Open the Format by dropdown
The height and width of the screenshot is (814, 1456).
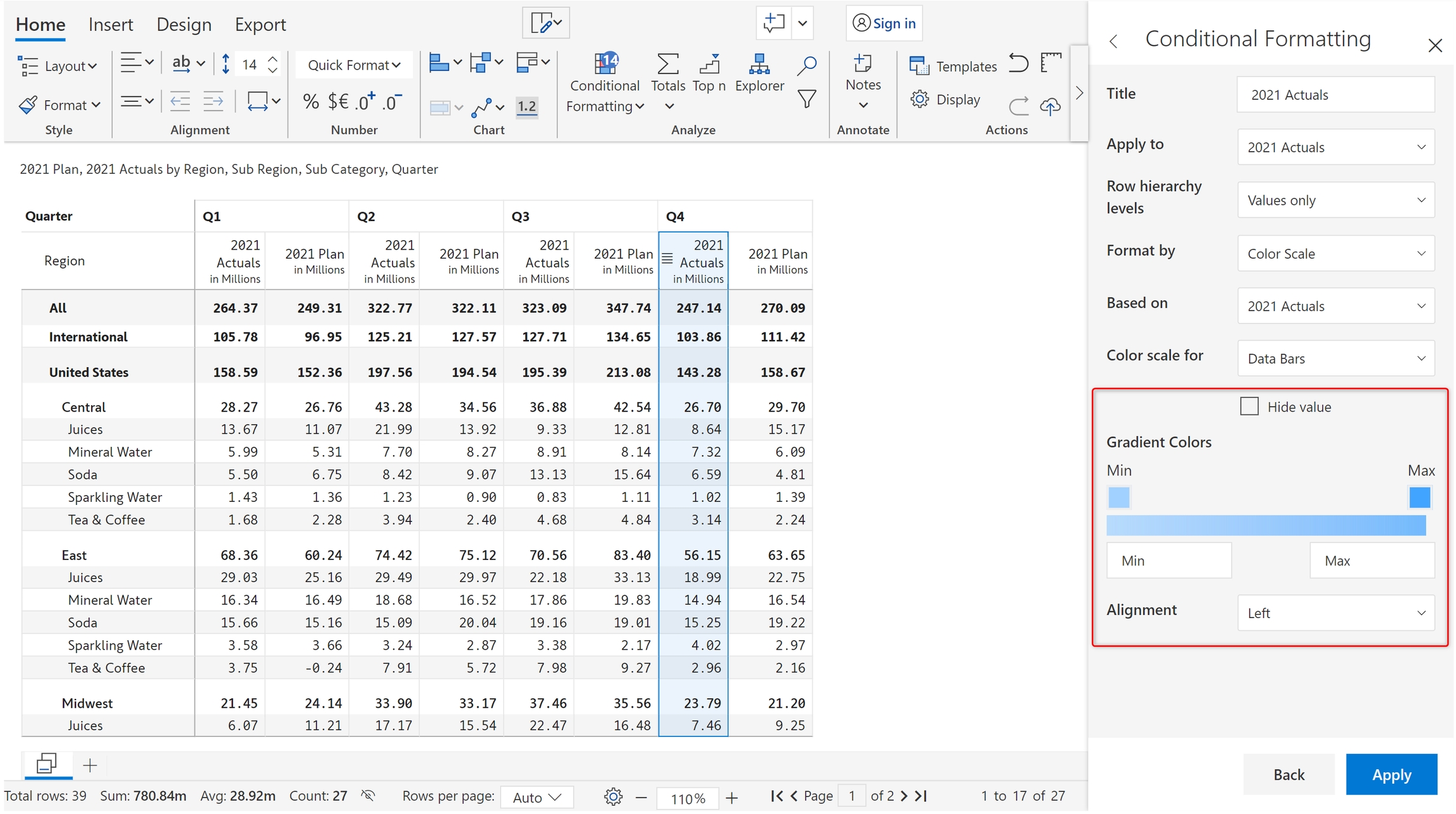pyautogui.click(x=1335, y=253)
